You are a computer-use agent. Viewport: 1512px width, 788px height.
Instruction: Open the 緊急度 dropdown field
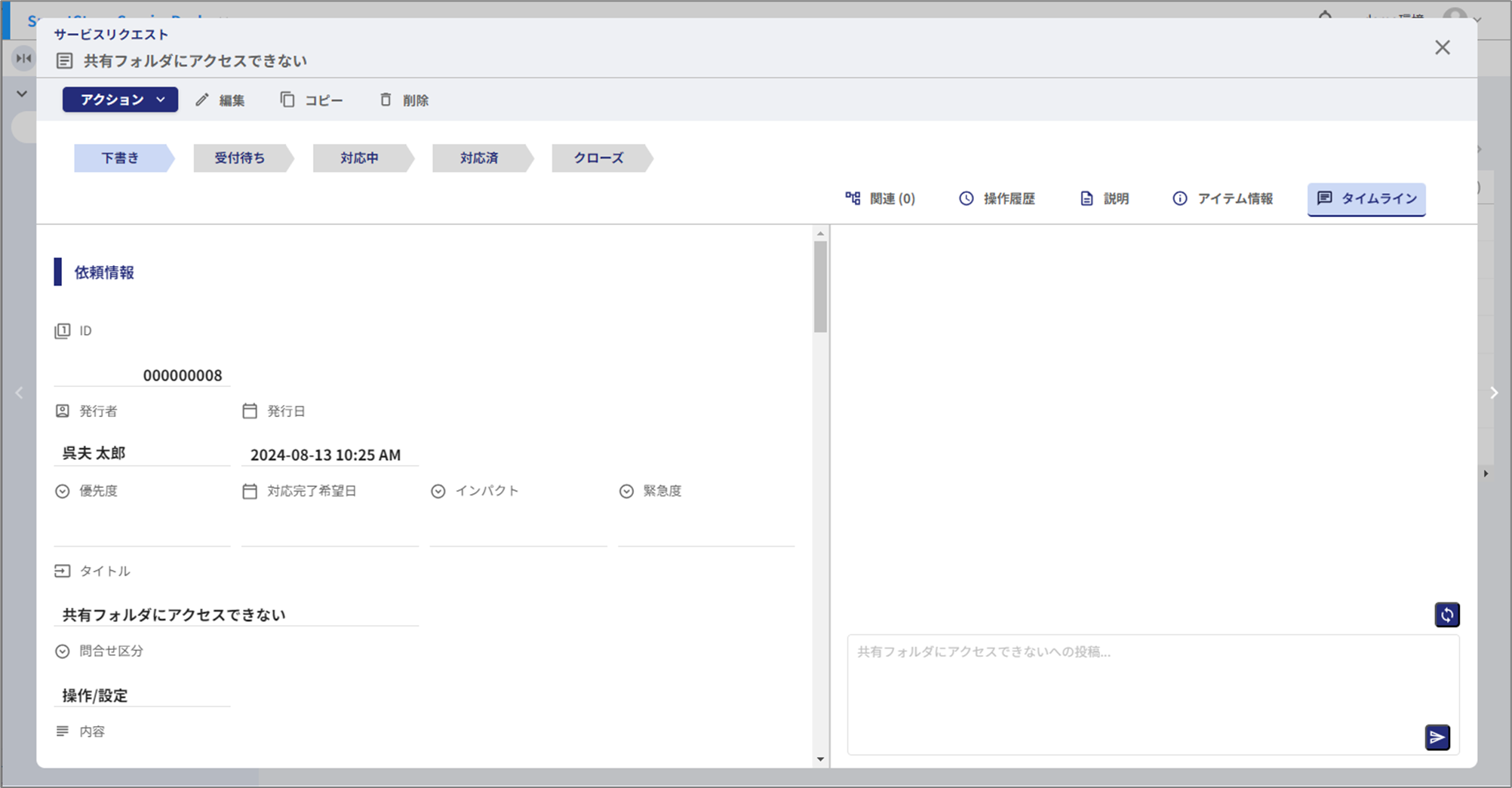pos(705,530)
